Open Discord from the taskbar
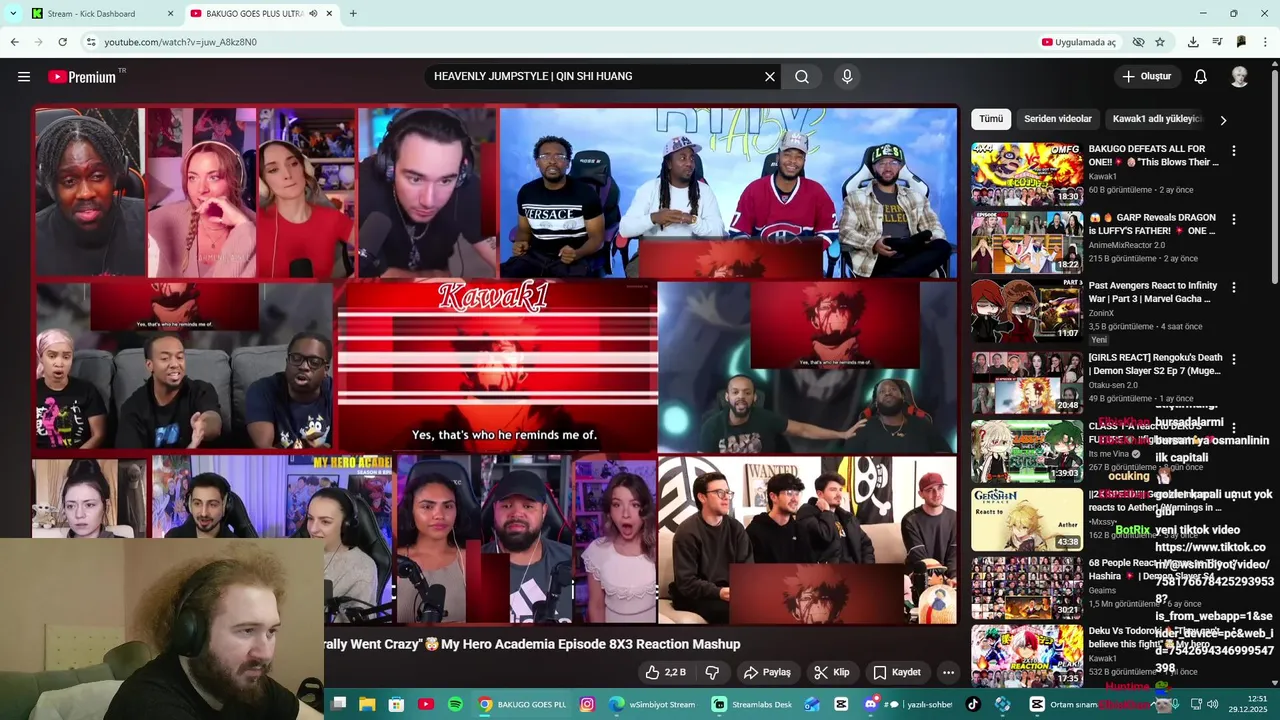This screenshot has width=1280, height=720. click(870, 704)
